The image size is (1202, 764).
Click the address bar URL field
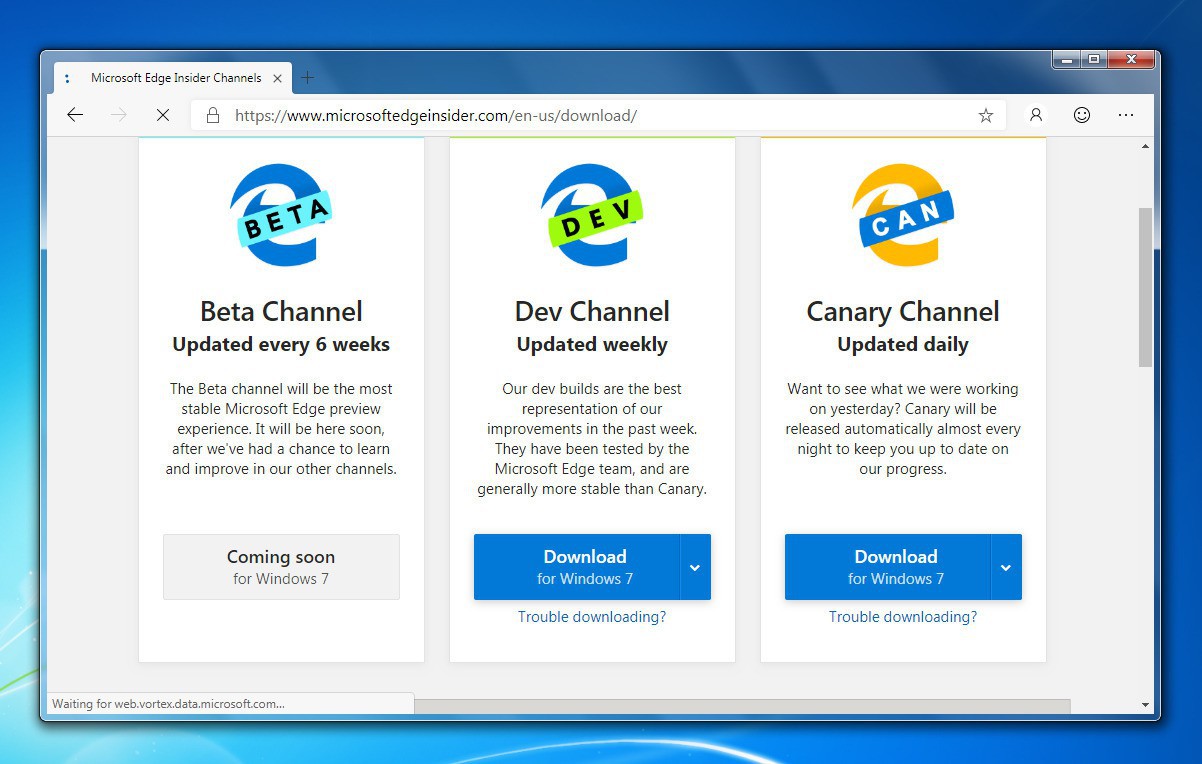[x=600, y=115]
